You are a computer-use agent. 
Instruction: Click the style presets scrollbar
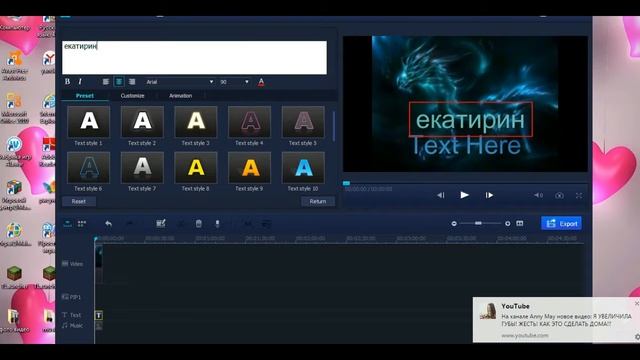(x=334, y=127)
